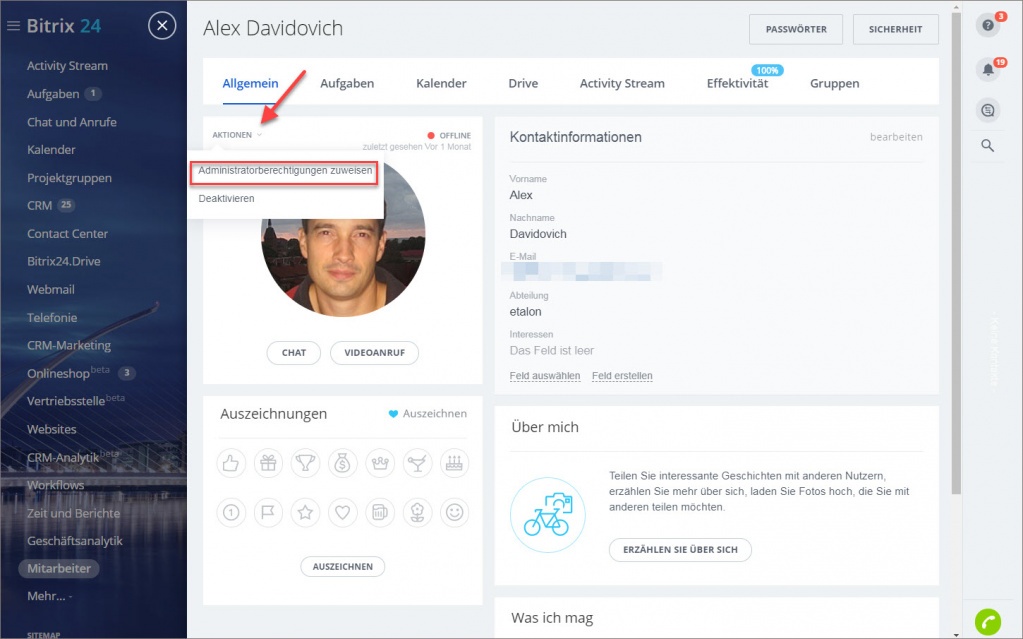Open Mitarbeiter in the sidebar
Viewport: 1023px width, 639px height.
(59, 569)
